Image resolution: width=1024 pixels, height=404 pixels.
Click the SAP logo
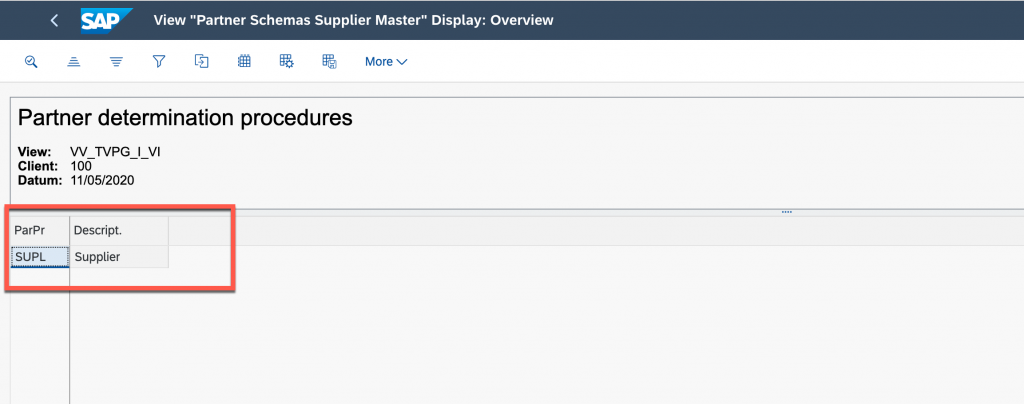pyautogui.click(x=107, y=20)
